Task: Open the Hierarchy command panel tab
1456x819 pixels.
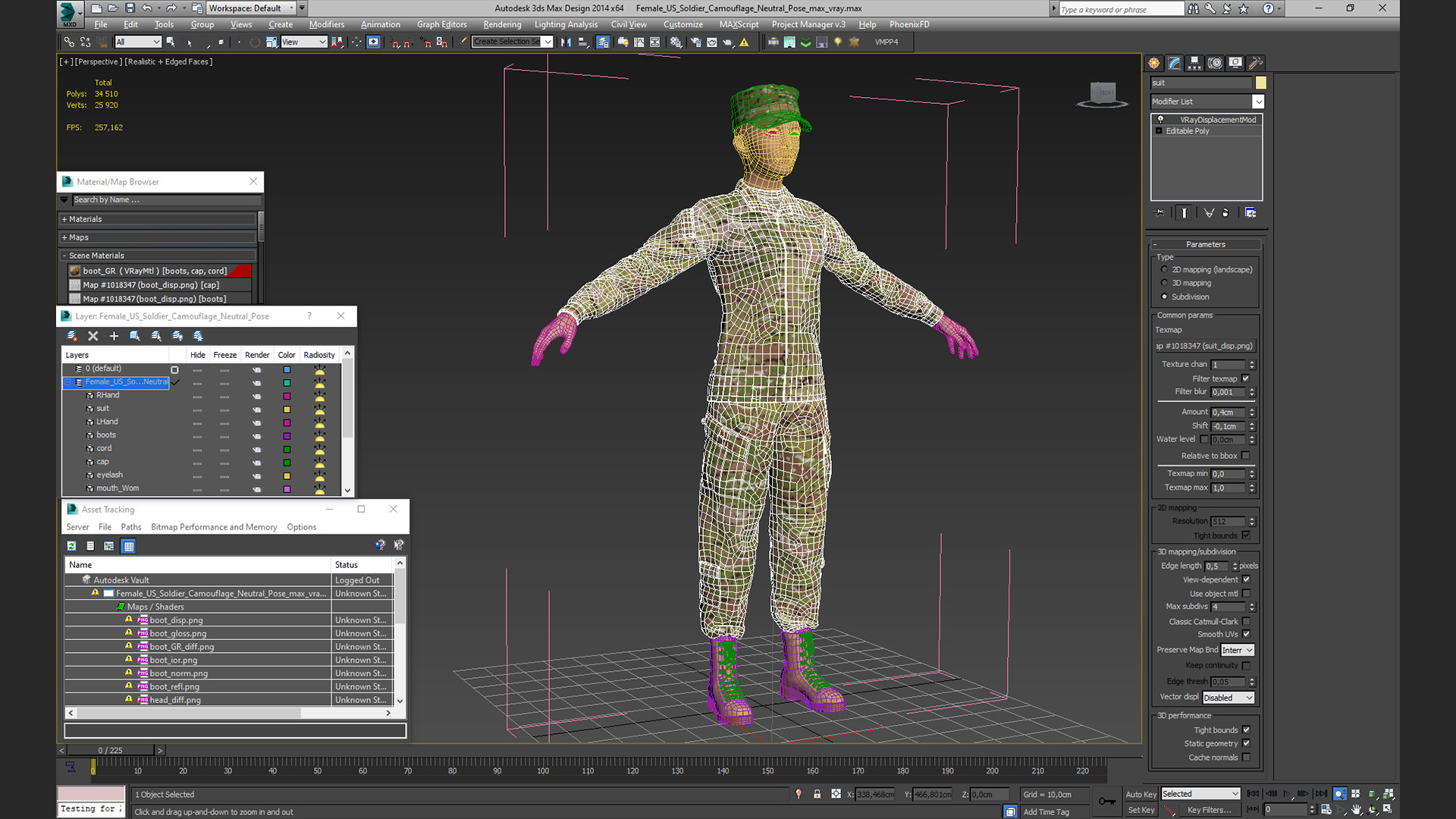Action: [1194, 63]
